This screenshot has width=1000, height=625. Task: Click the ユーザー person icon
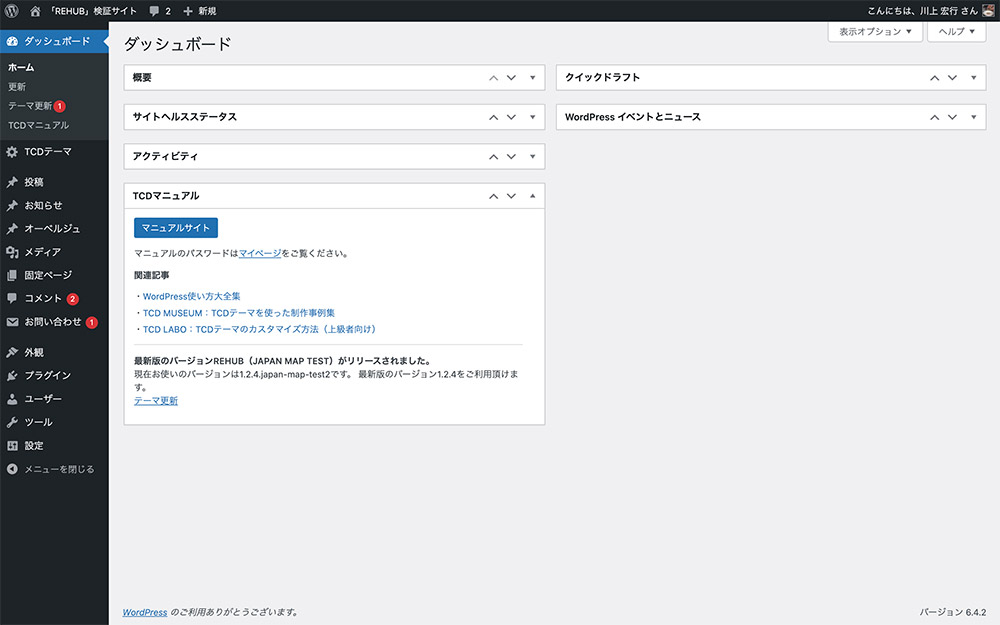(x=12, y=399)
